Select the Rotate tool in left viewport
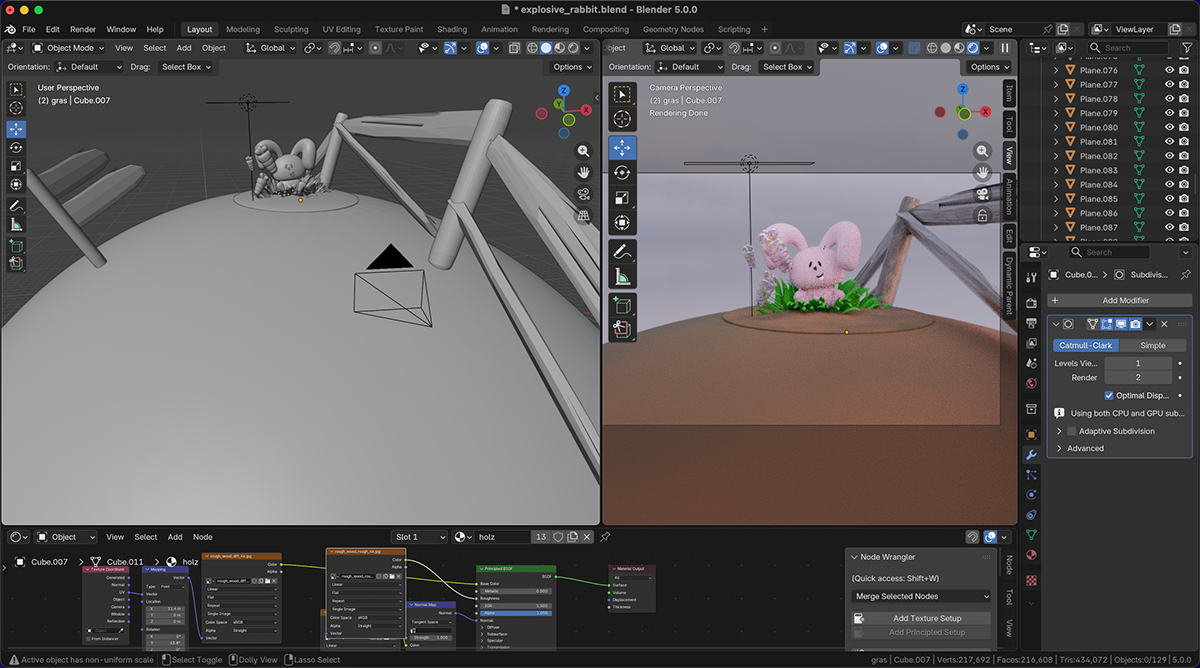1200x668 pixels. click(16, 147)
